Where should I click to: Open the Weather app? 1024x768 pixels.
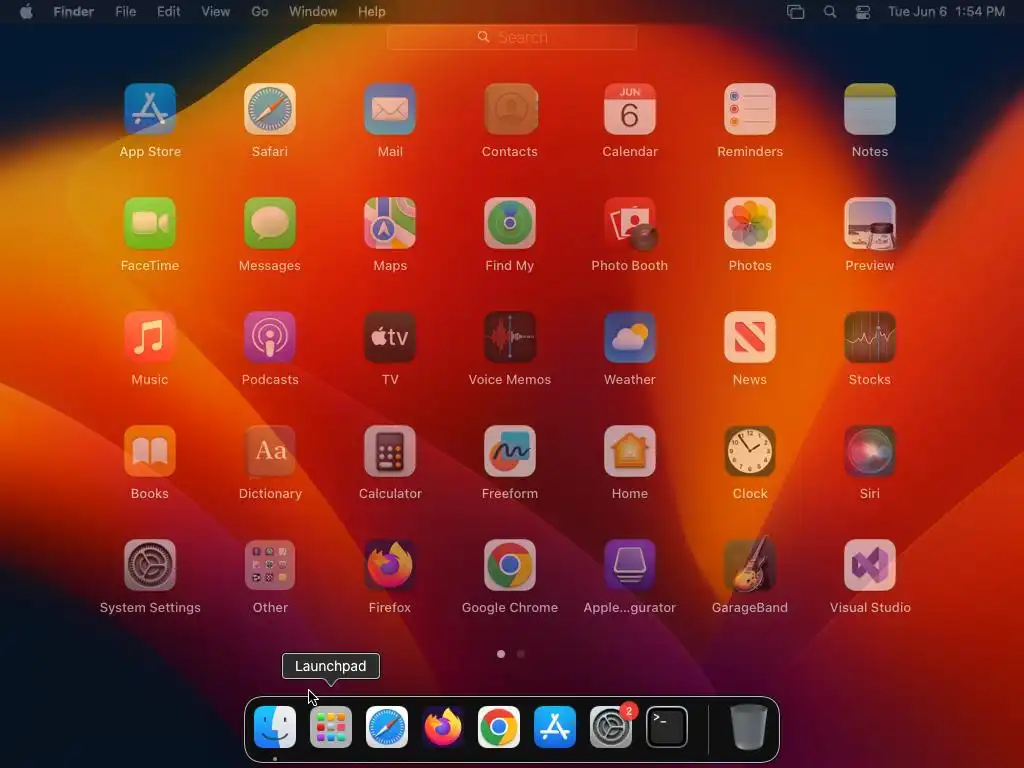pyautogui.click(x=630, y=337)
